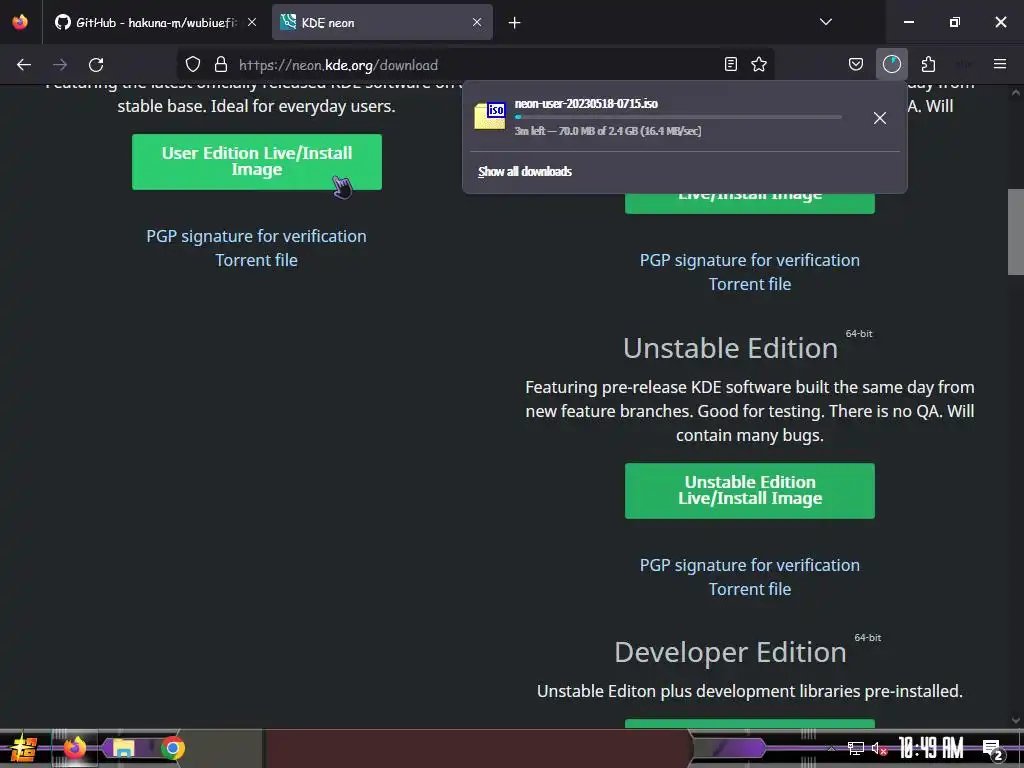Open the notification center icon

tap(992, 749)
